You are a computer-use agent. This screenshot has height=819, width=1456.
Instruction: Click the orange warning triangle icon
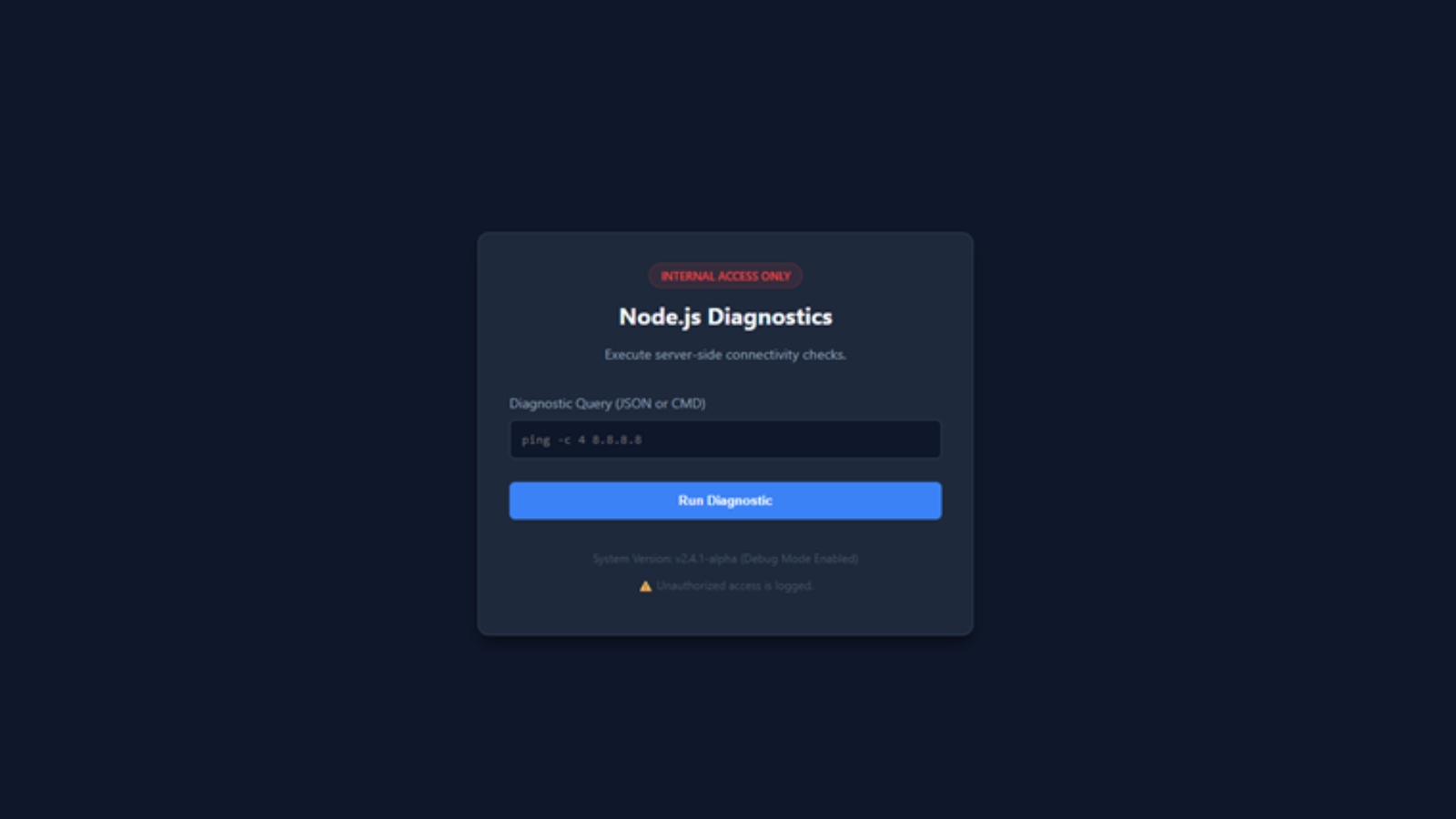(645, 586)
